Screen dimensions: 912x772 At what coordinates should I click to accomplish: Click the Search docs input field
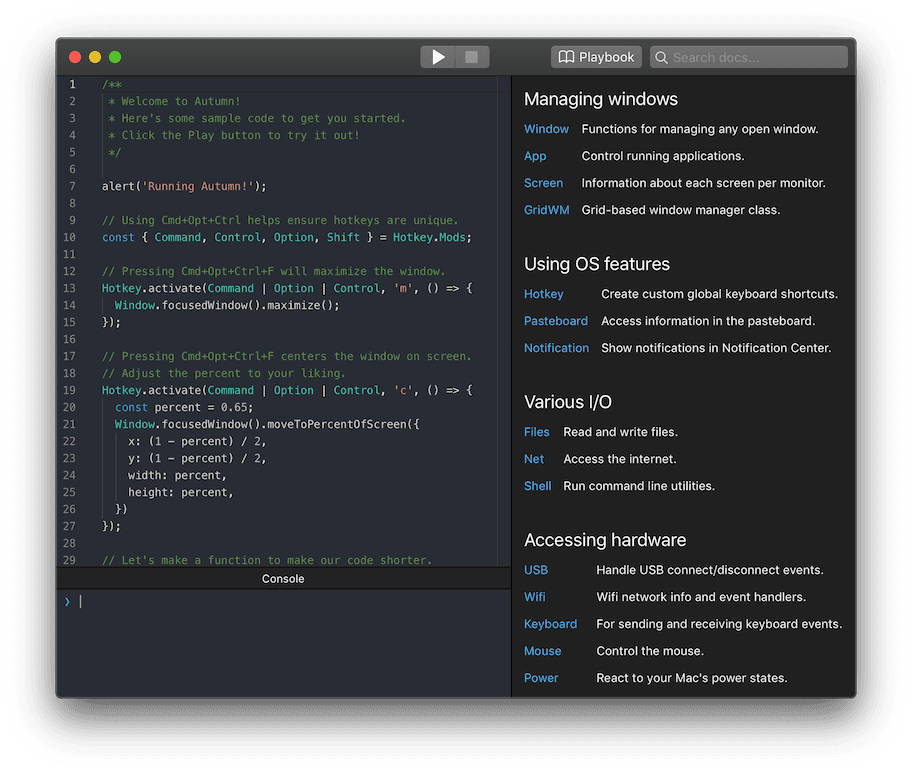tap(757, 57)
